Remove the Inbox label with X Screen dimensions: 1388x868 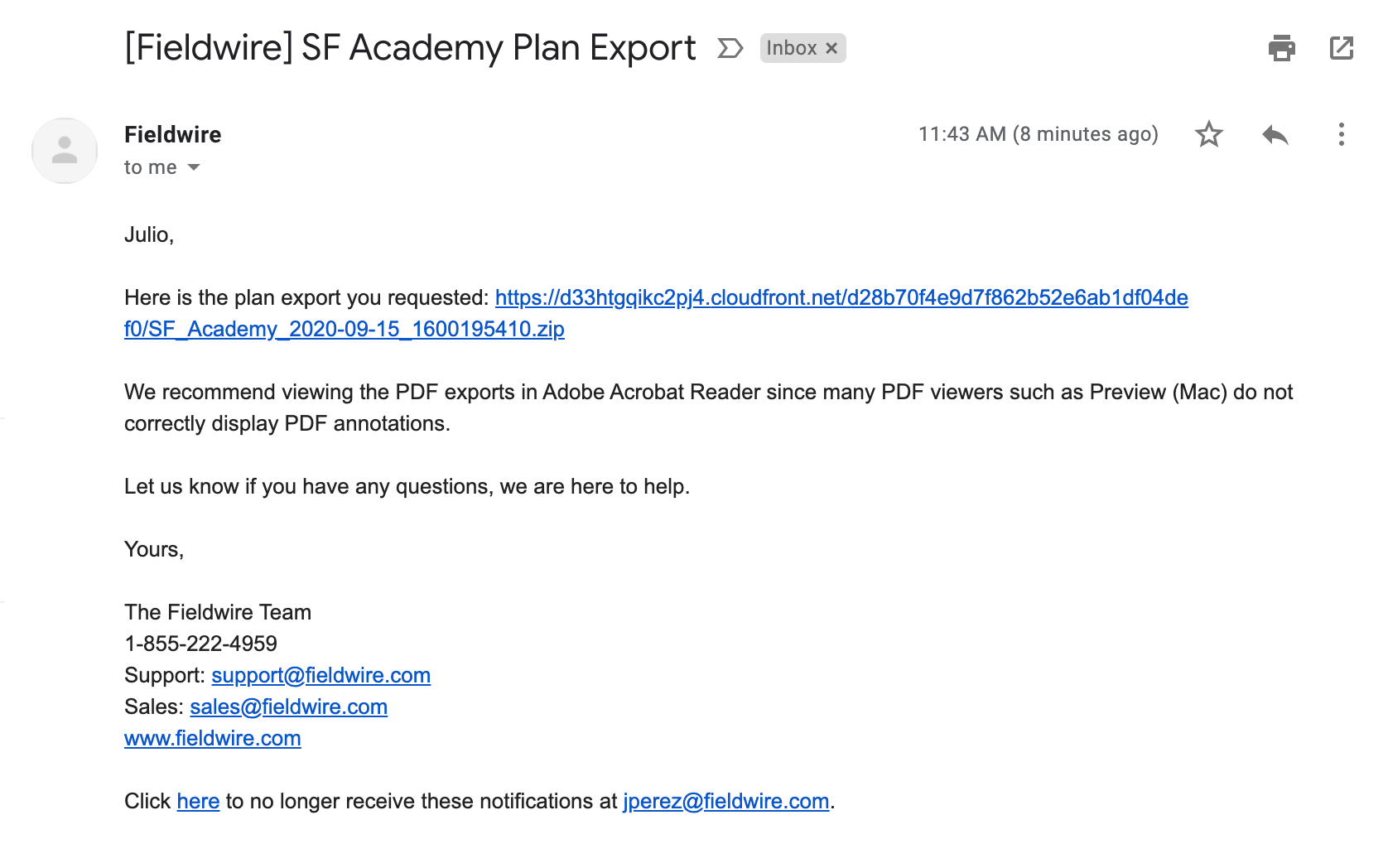(x=831, y=48)
